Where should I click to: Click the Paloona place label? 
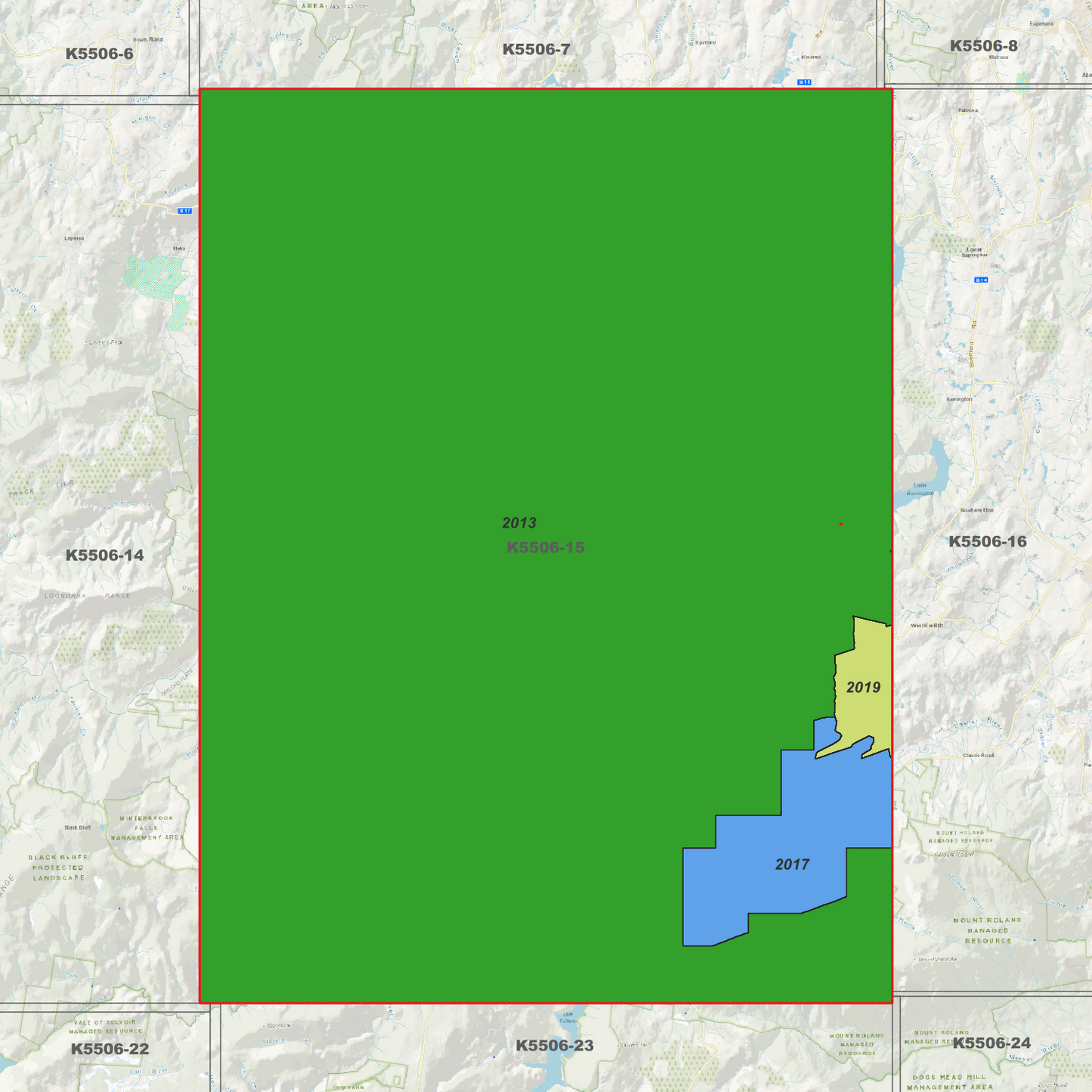tap(968, 110)
